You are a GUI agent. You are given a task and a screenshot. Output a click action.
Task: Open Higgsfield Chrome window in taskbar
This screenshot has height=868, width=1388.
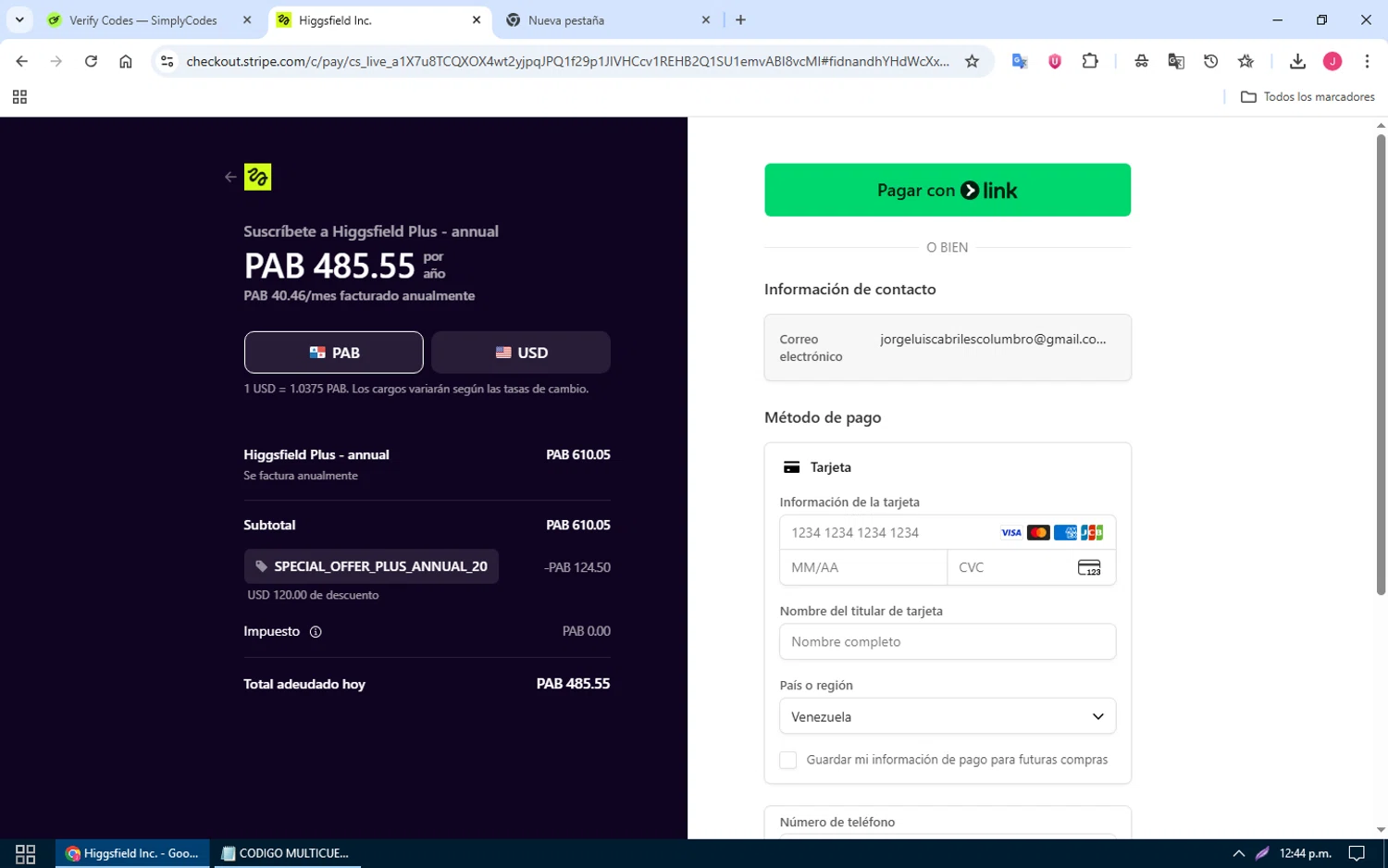[134, 853]
